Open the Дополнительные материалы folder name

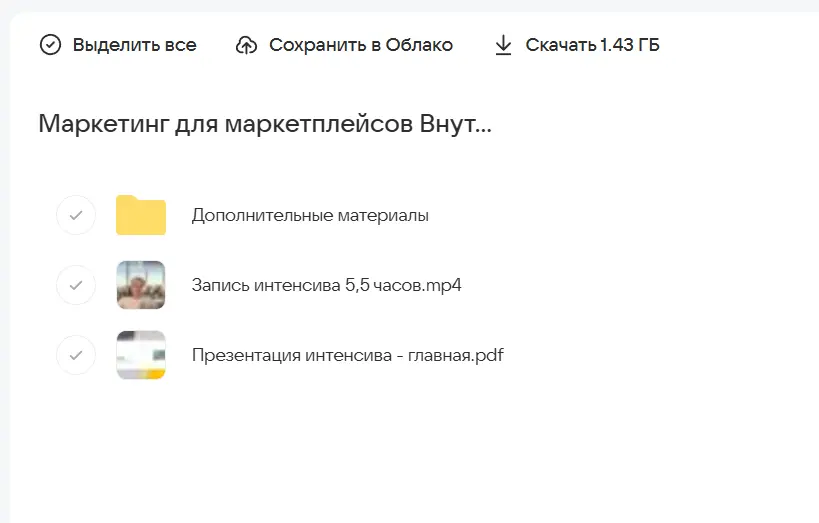click(x=310, y=215)
